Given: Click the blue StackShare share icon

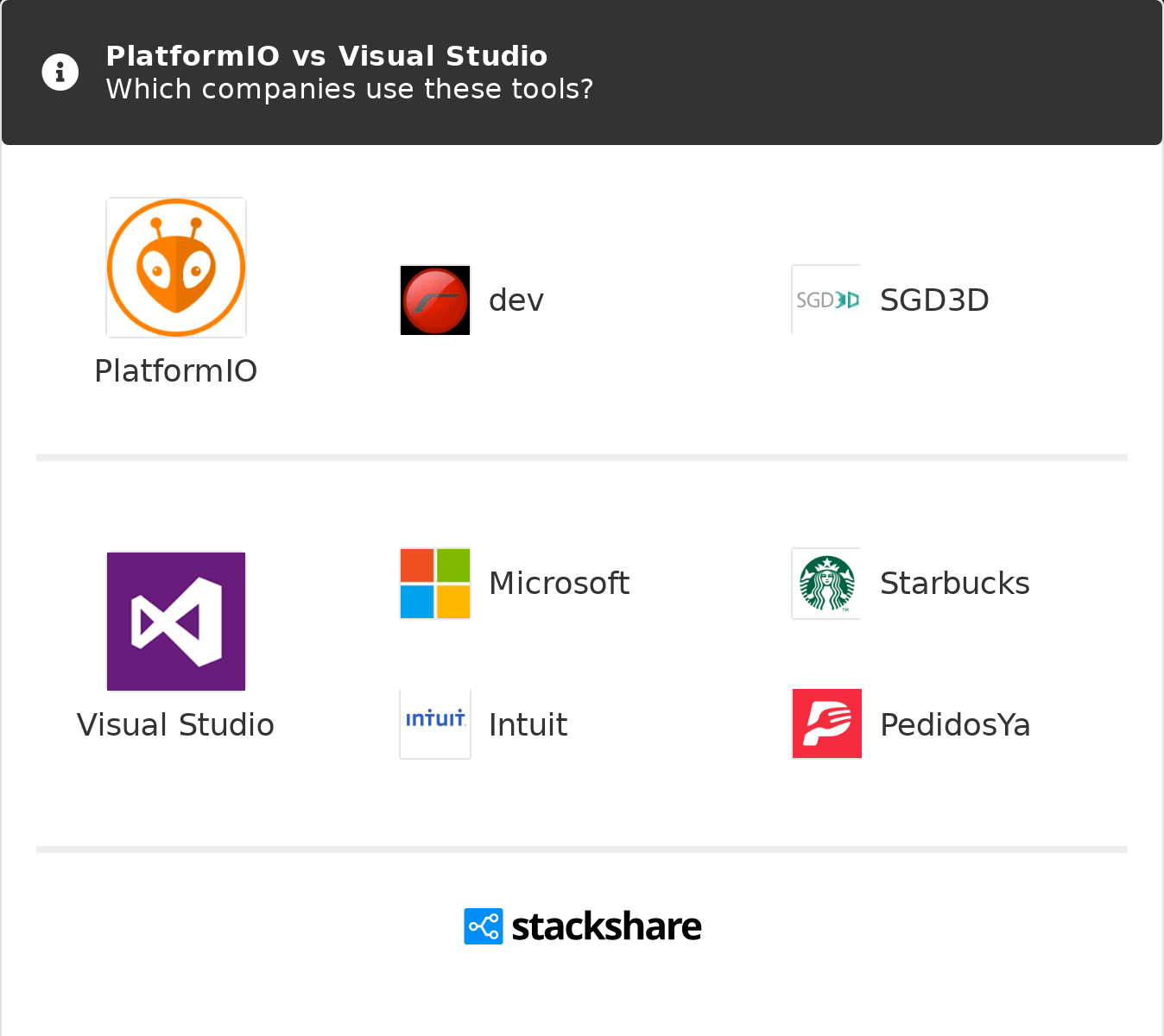Looking at the screenshot, I should coord(484,926).
